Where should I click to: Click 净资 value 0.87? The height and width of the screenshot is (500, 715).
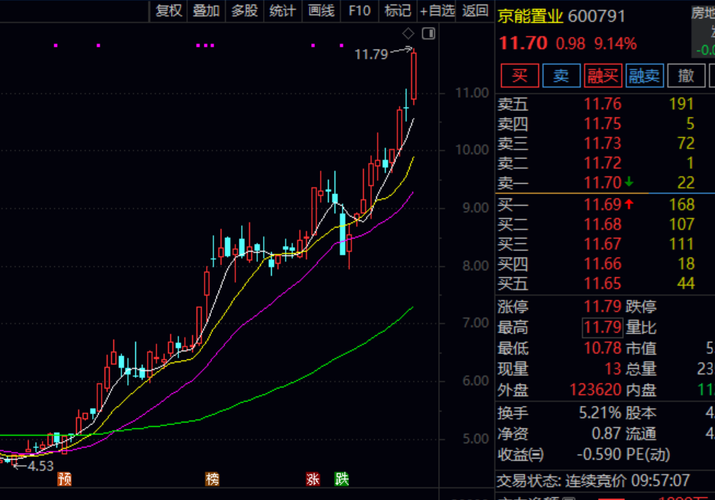(606, 433)
